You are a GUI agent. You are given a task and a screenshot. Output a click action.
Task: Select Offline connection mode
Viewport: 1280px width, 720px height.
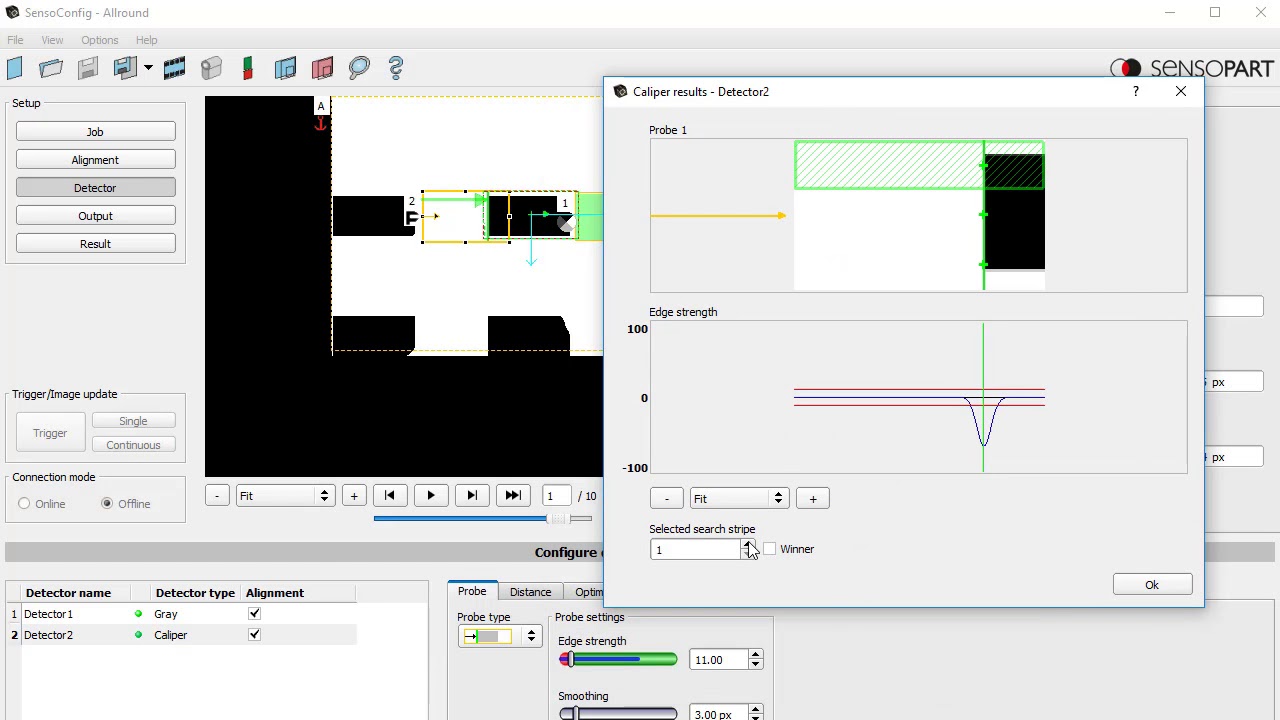(107, 504)
